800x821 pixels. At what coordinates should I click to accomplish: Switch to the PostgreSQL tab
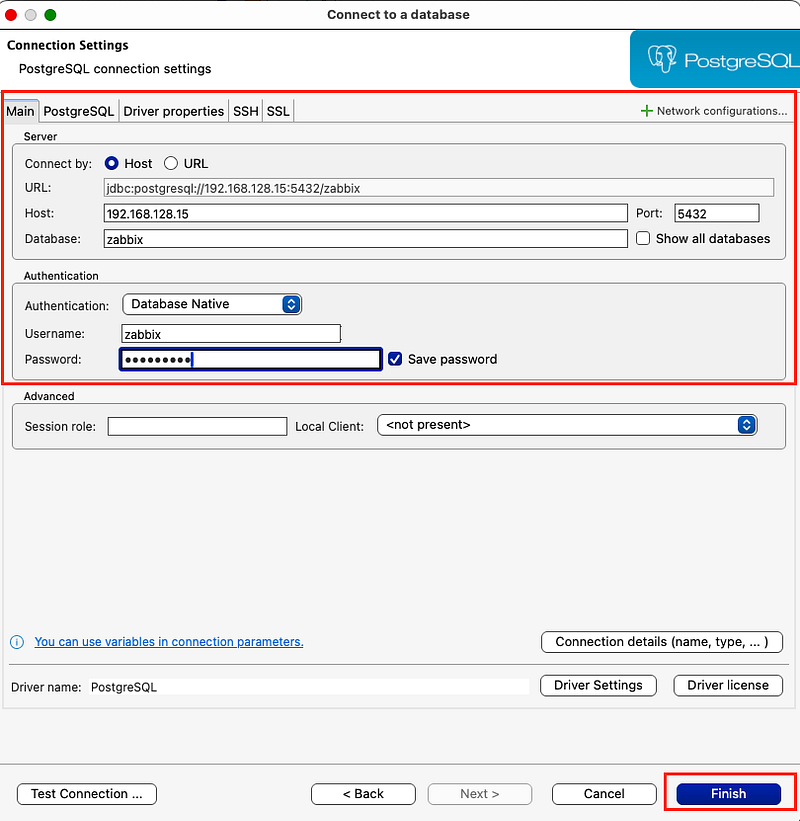click(79, 111)
